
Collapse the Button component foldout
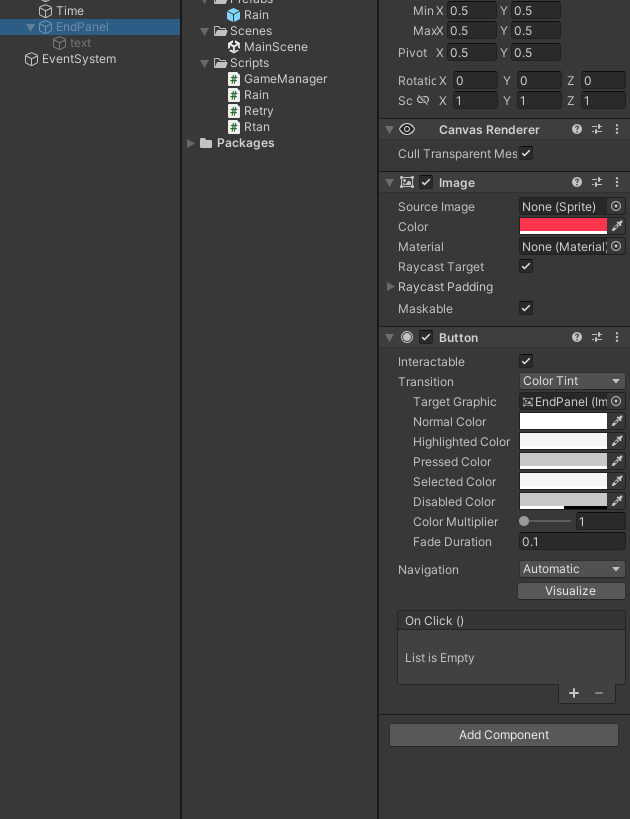[389, 337]
